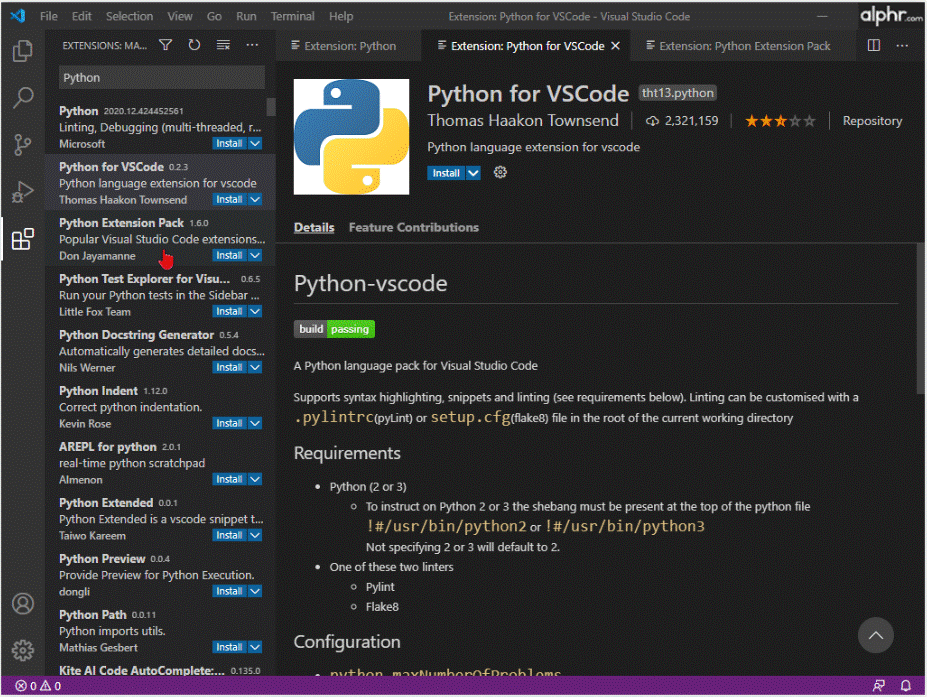Open errors and warnings in status bar
Viewport: 927px width, 697px height.
tap(38, 686)
